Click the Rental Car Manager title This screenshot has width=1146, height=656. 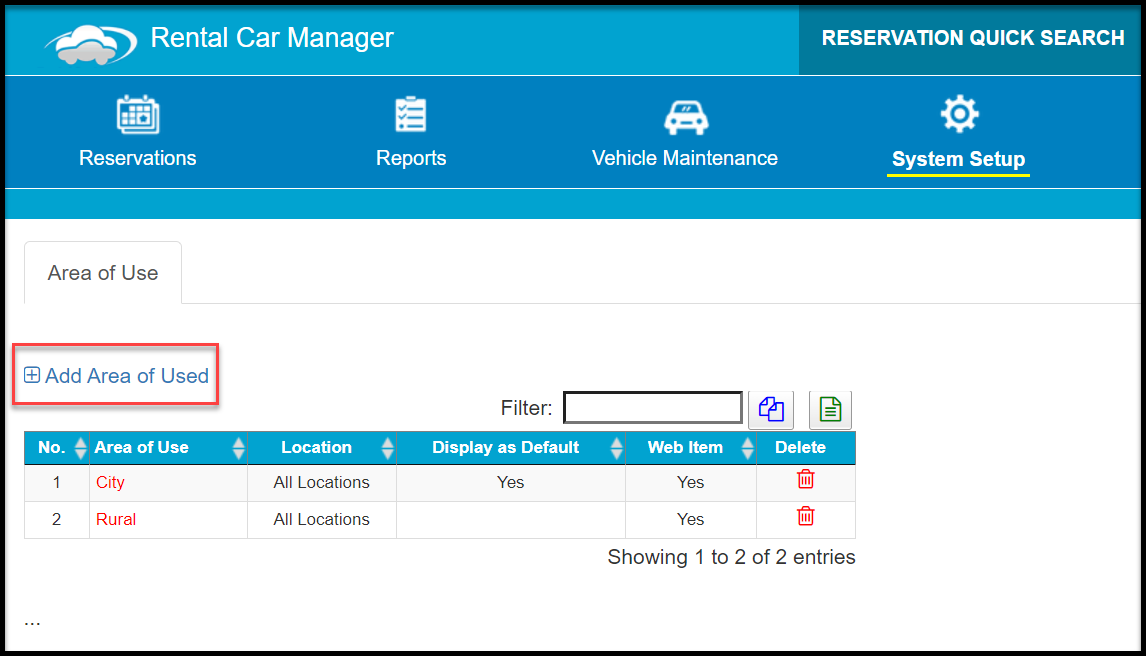(x=272, y=38)
